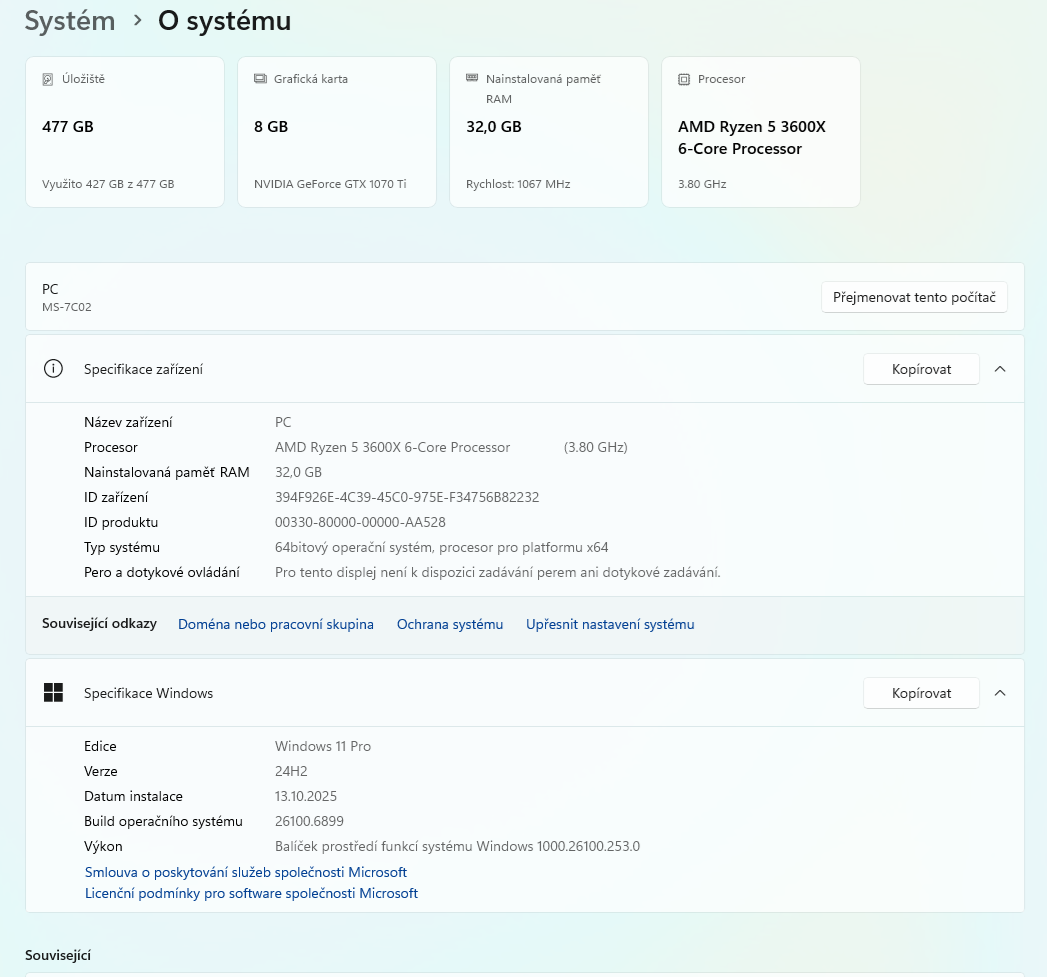Viewport: 1047px width, 977px height.
Task: Click the processor icon beside Procesor
Action: (684, 79)
